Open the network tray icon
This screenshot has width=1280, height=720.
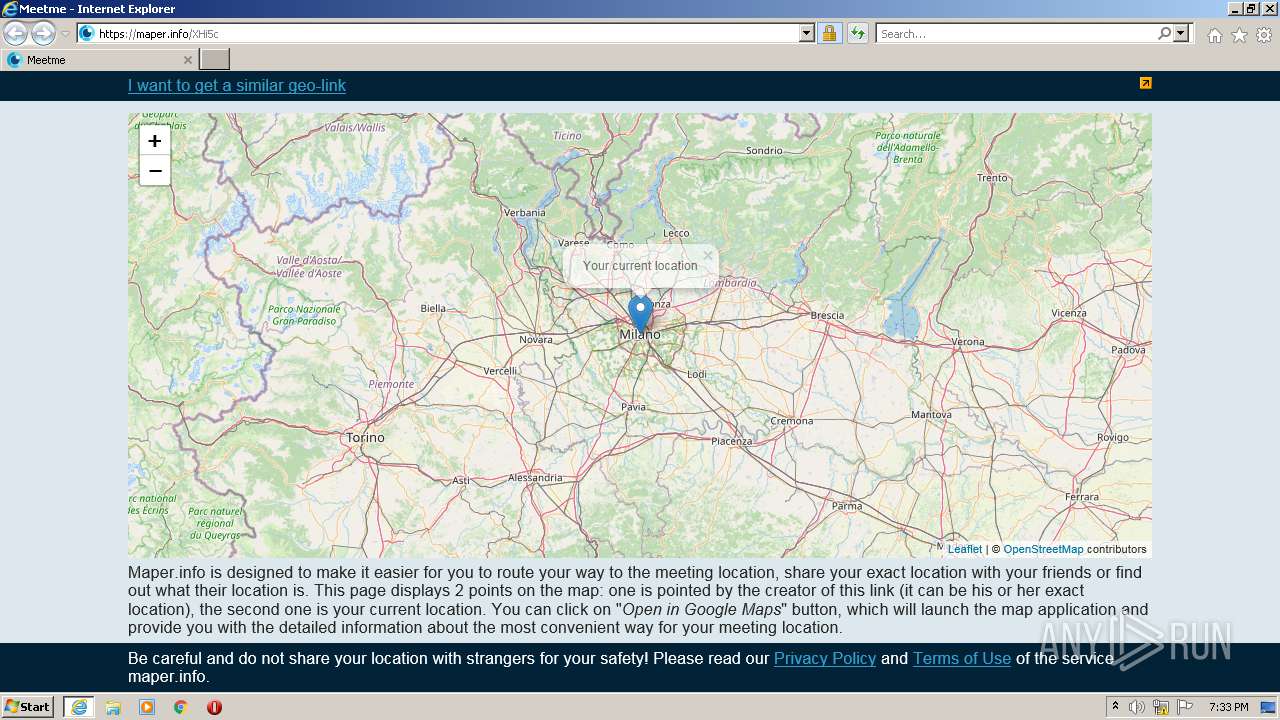[1161, 707]
